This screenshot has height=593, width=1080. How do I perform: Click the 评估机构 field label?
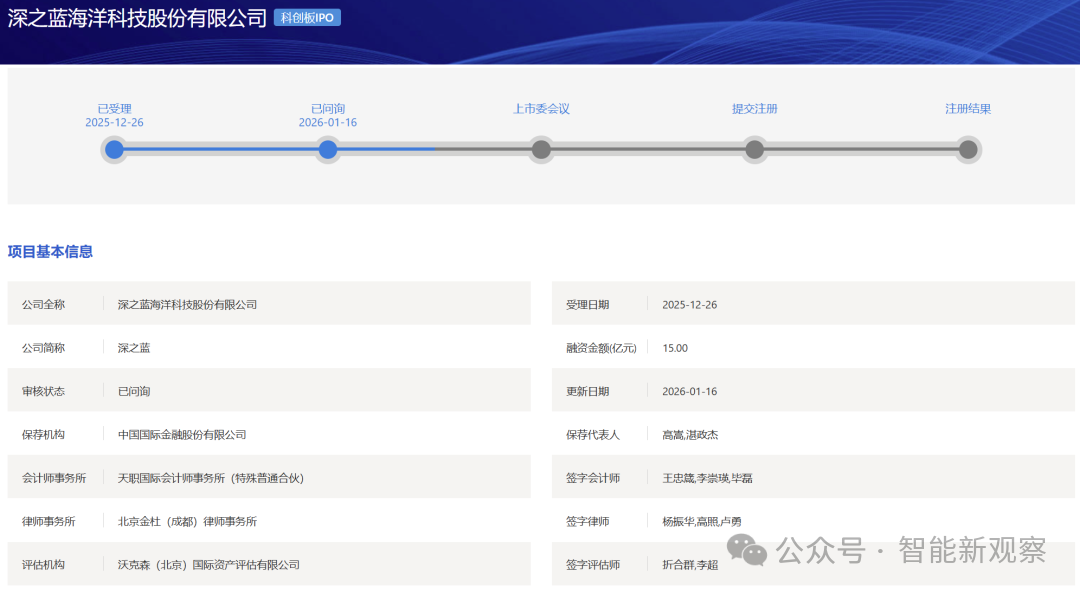[x=43, y=565]
